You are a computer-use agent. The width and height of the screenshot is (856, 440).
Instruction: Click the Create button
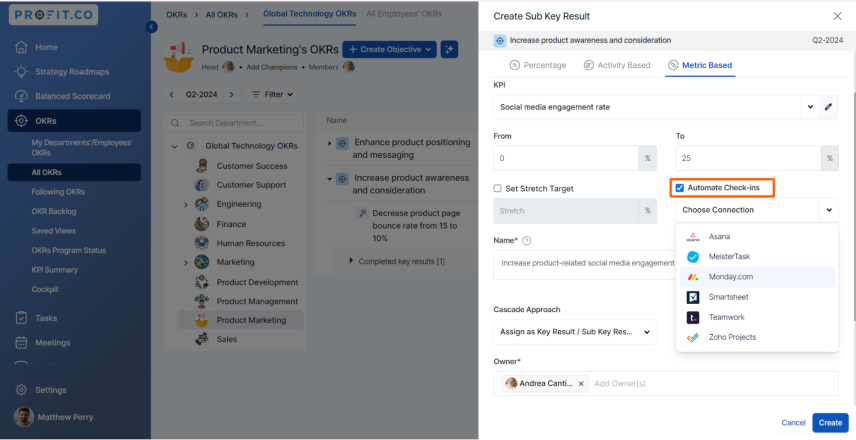[x=830, y=423]
